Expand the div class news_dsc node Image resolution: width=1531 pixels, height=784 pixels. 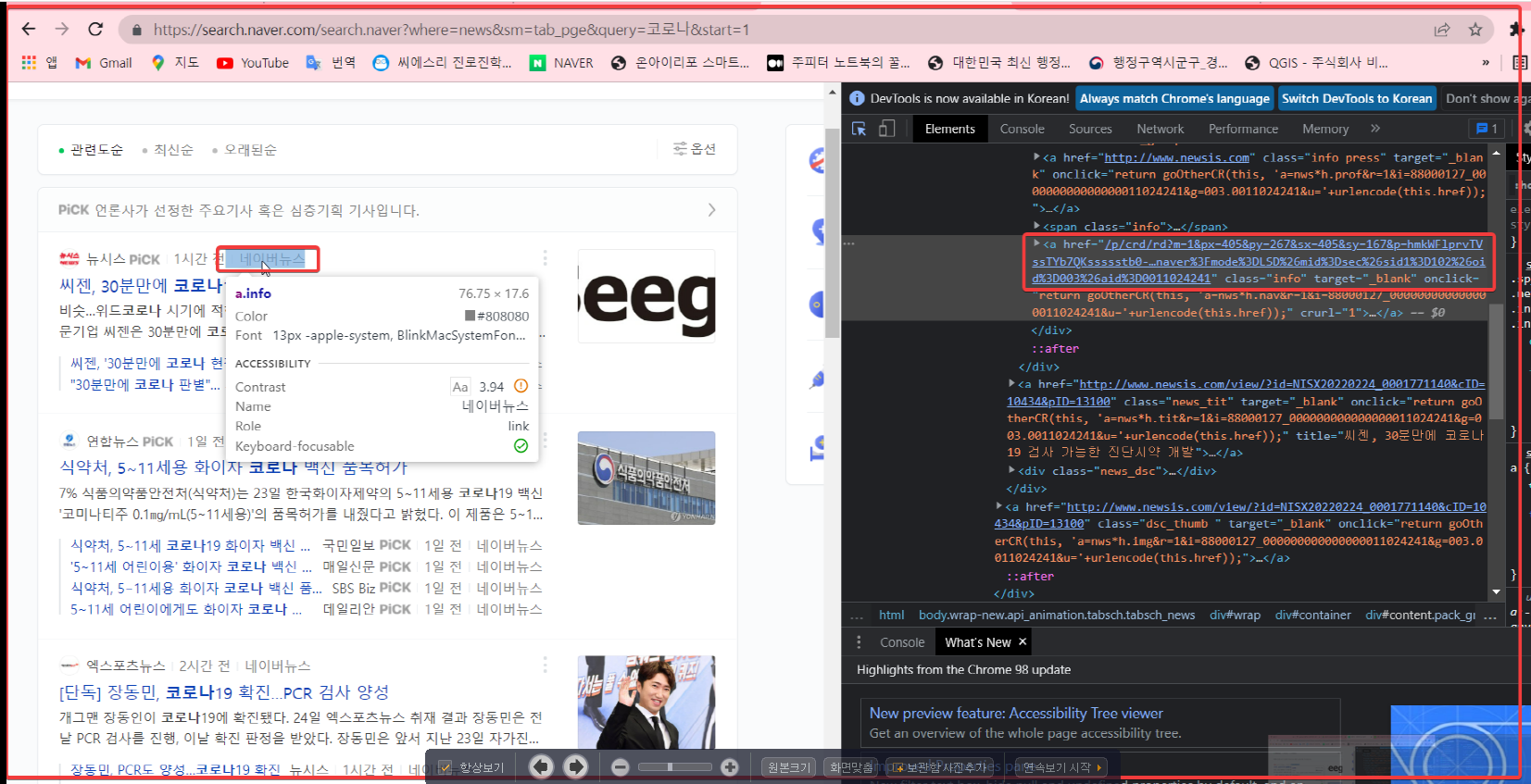pyautogui.click(x=1012, y=470)
